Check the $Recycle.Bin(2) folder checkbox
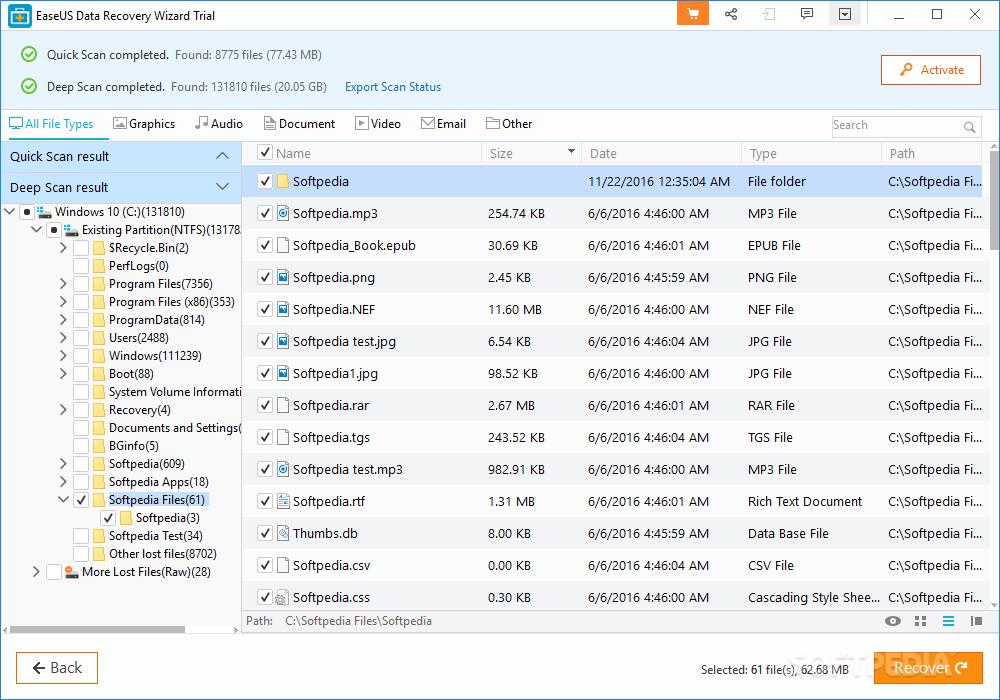1000x700 pixels. [81, 248]
